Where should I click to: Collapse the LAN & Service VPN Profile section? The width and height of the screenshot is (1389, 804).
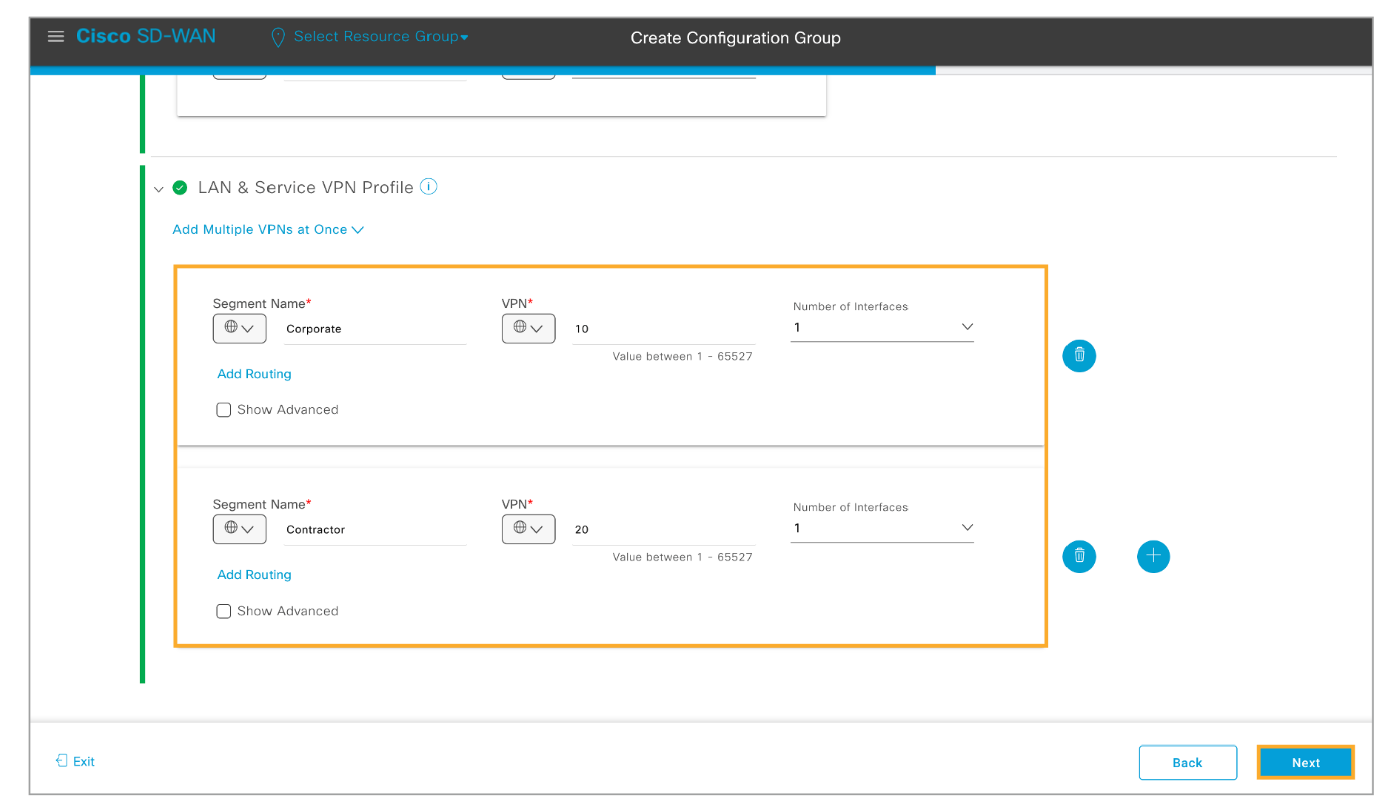coord(158,189)
